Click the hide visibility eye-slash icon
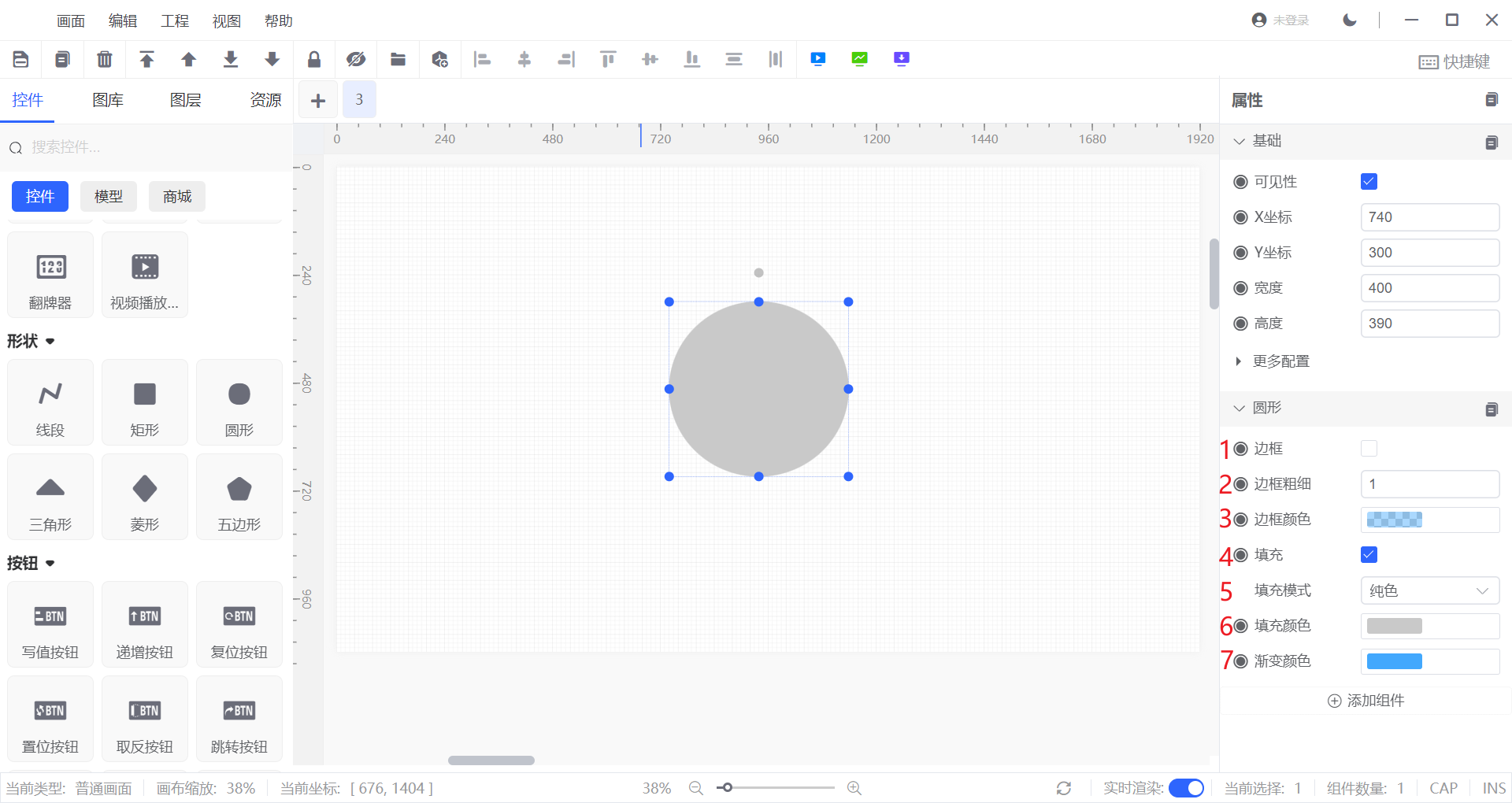Screen dimensions: 1512x803 [x=356, y=59]
